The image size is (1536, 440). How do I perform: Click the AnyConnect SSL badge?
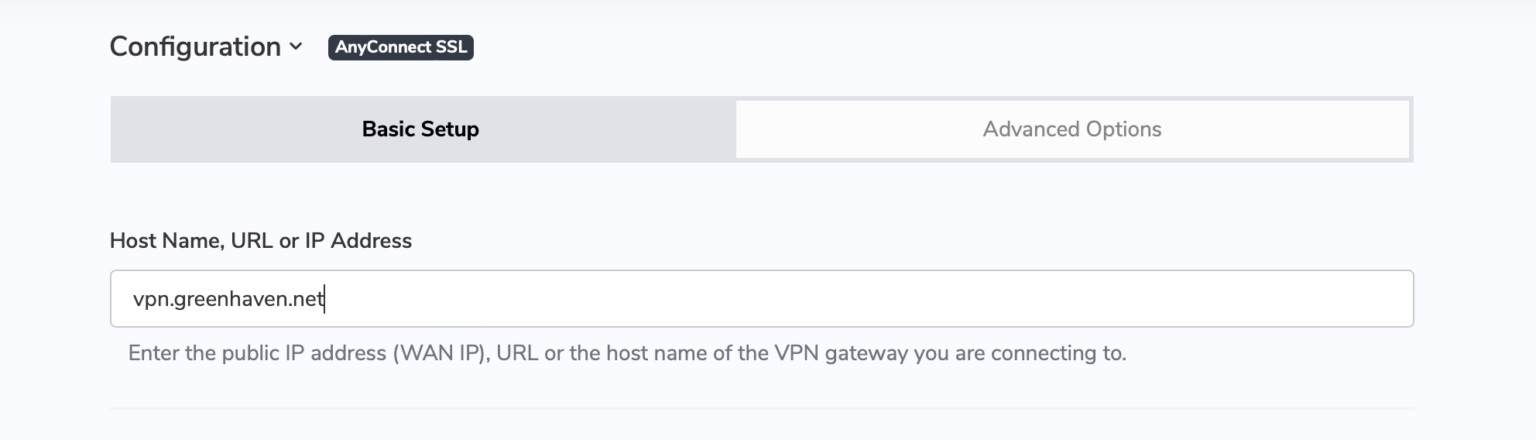pyautogui.click(x=400, y=47)
